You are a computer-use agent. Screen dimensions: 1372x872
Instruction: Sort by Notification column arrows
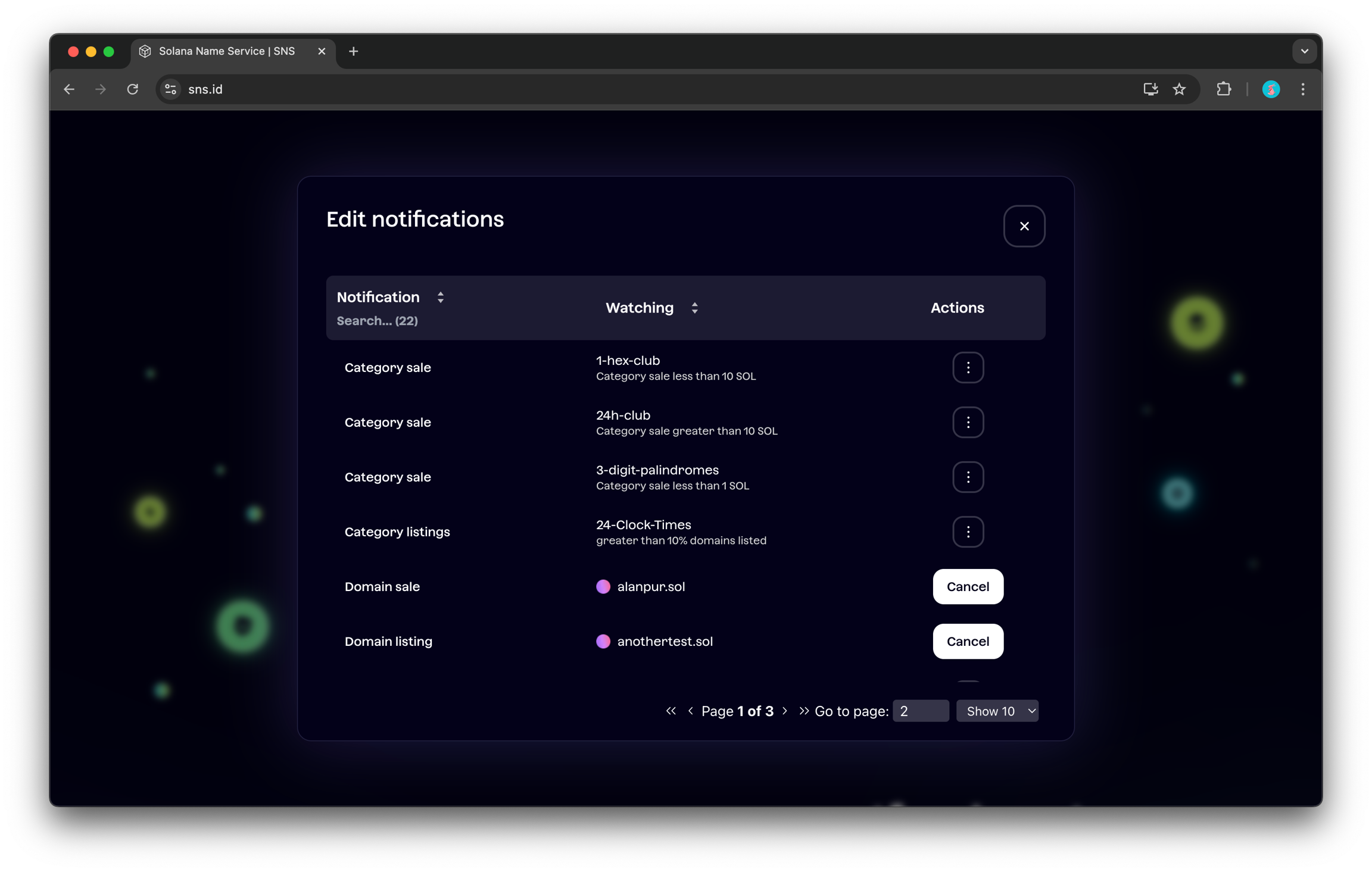441,297
